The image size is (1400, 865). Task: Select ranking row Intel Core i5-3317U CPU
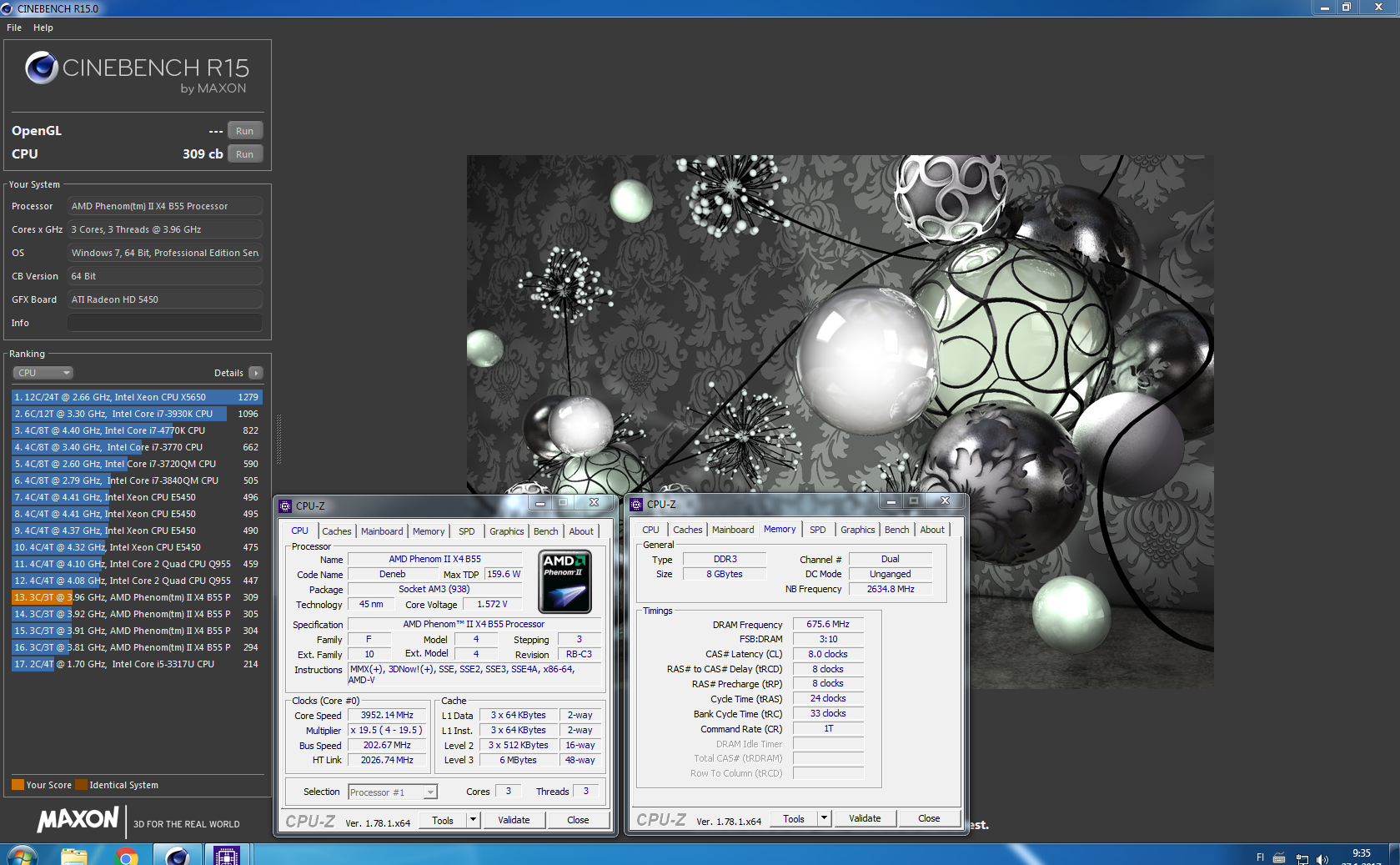click(x=137, y=664)
